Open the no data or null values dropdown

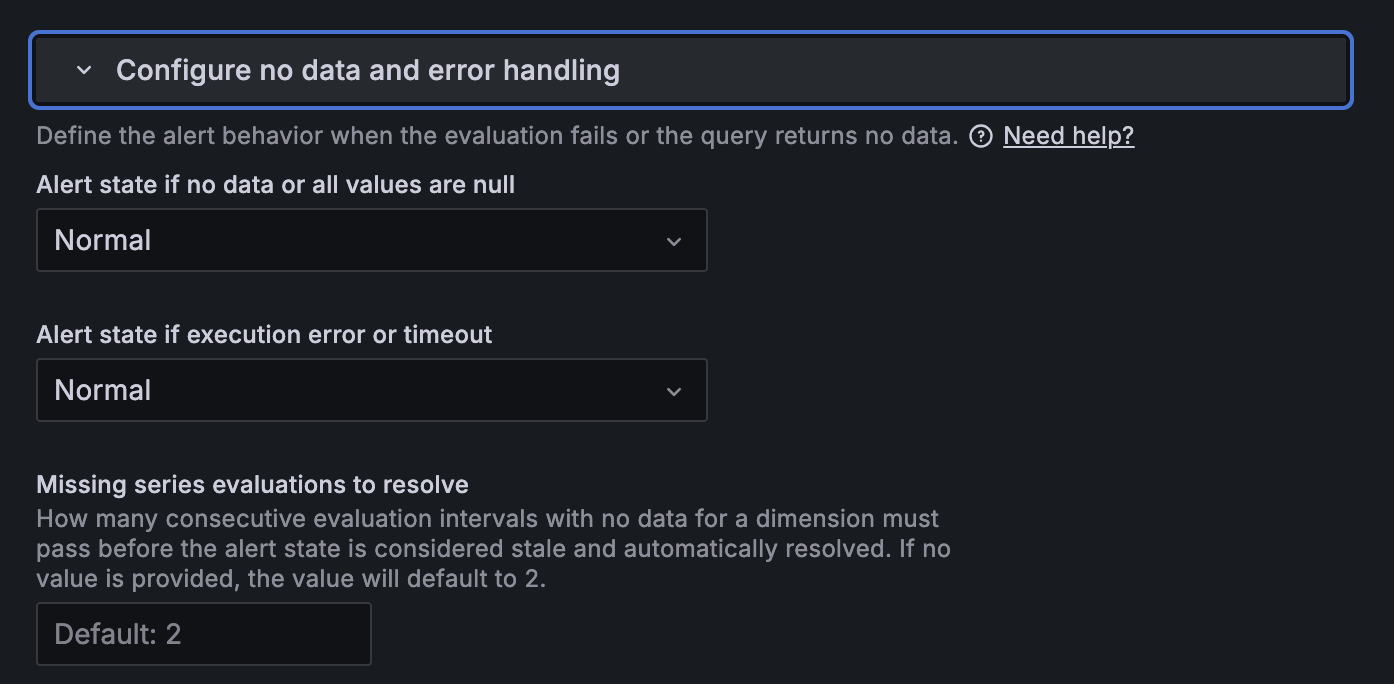[x=371, y=240]
